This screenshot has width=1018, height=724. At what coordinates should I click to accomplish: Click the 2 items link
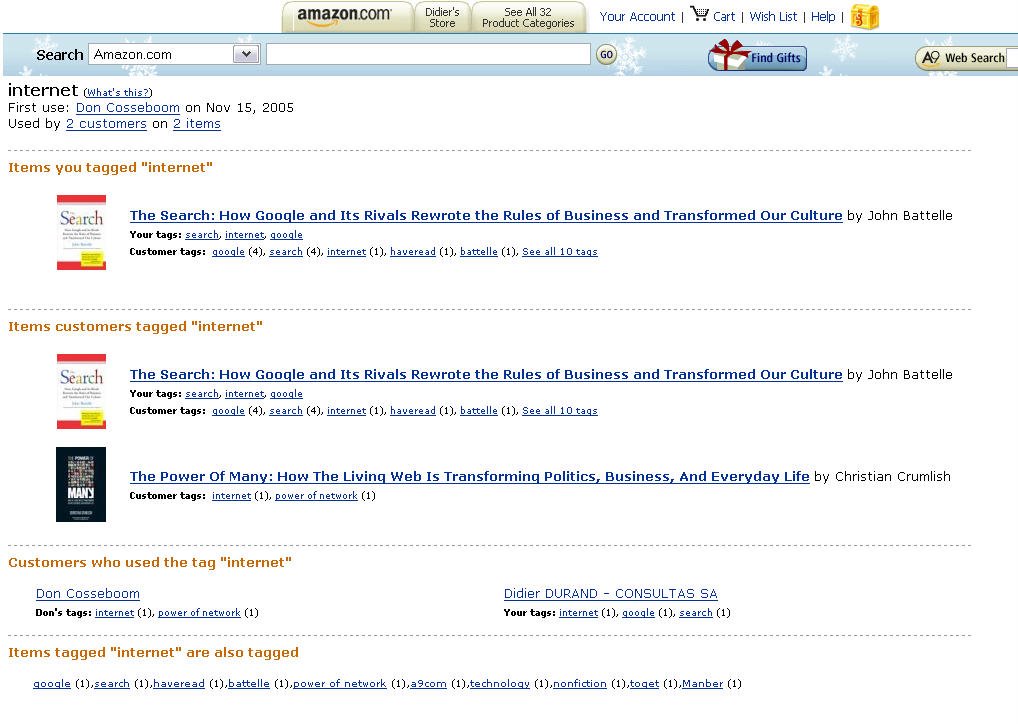[197, 124]
